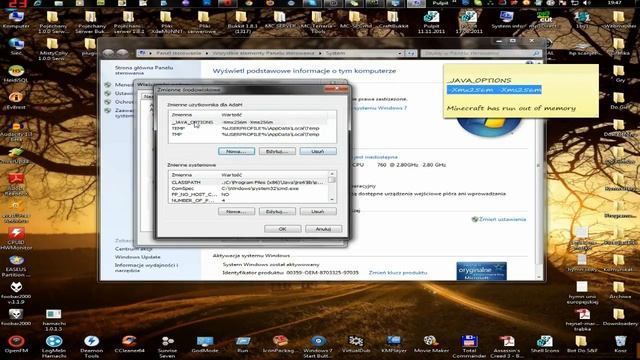Click the System breadcrumb in address bar

(x=335, y=53)
